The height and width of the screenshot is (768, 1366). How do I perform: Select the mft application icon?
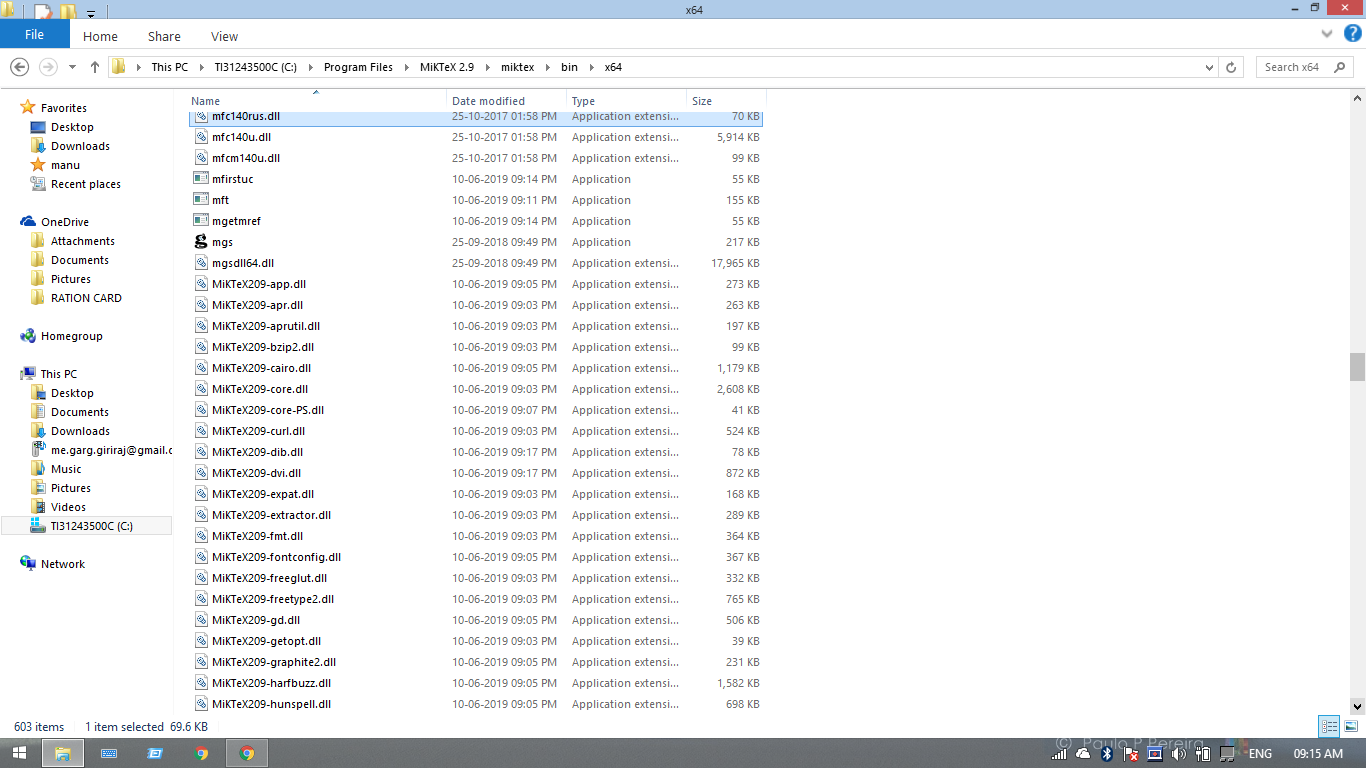(x=201, y=200)
